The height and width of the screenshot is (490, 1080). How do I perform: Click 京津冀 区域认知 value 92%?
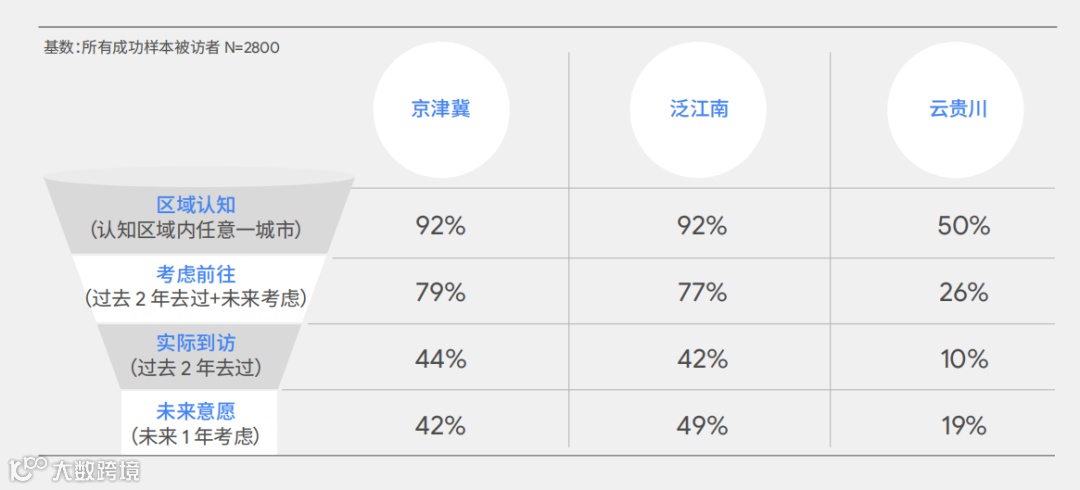(441, 226)
